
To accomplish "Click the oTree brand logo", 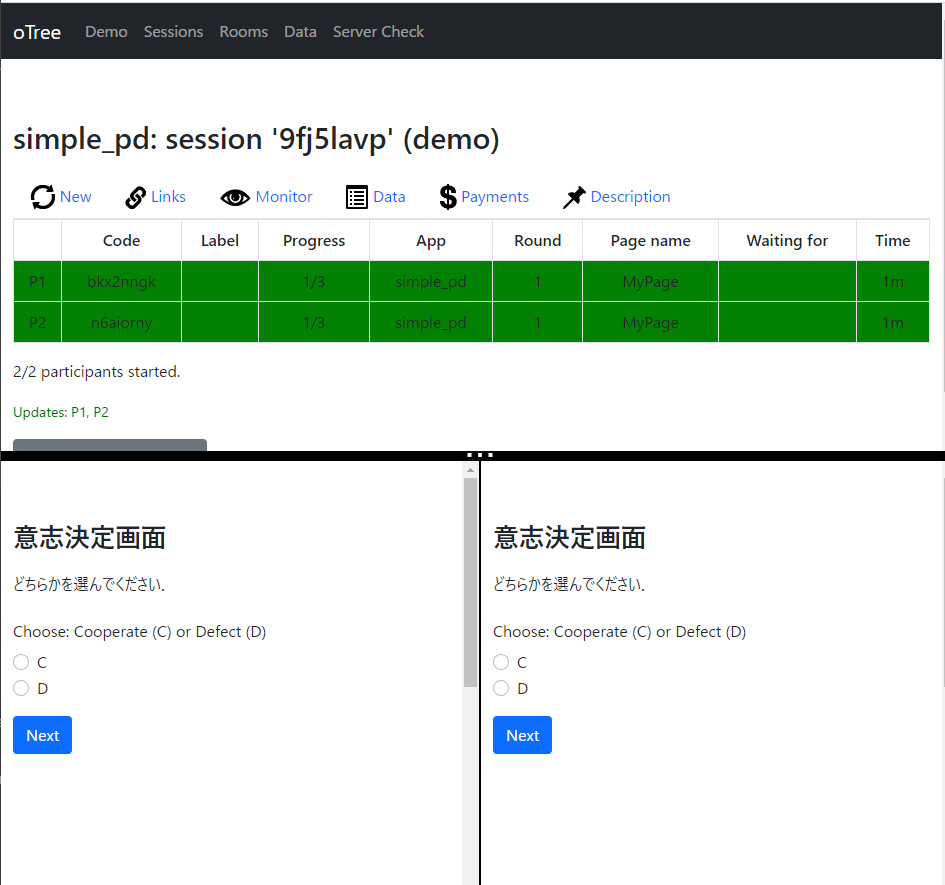I will [x=37, y=32].
